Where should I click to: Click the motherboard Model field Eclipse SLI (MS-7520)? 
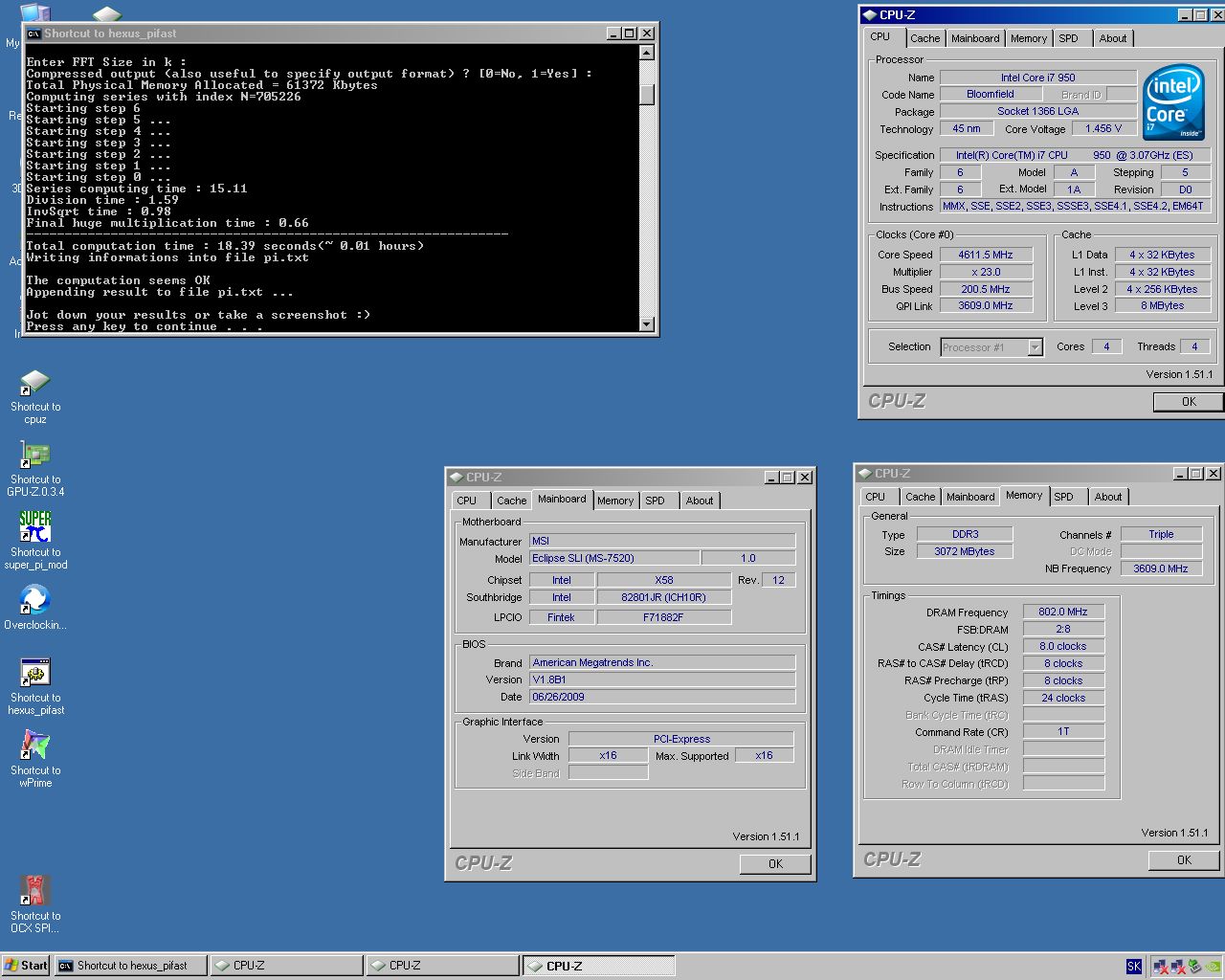(614, 558)
